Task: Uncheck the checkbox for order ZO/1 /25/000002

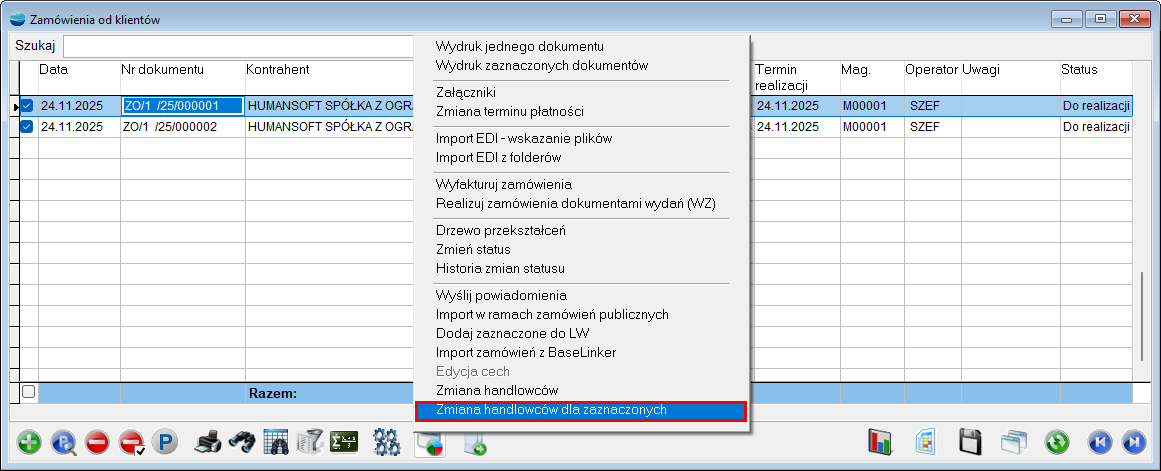Action: (27, 126)
